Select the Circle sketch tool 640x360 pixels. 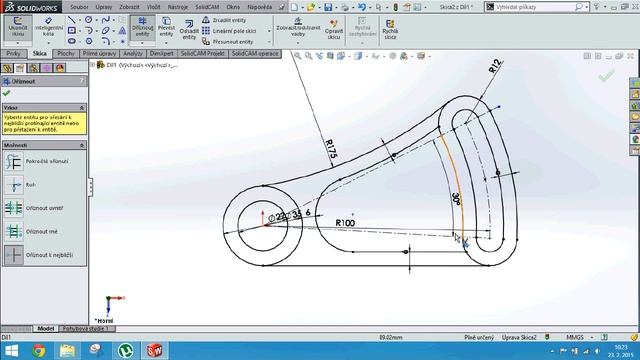(x=89, y=20)
